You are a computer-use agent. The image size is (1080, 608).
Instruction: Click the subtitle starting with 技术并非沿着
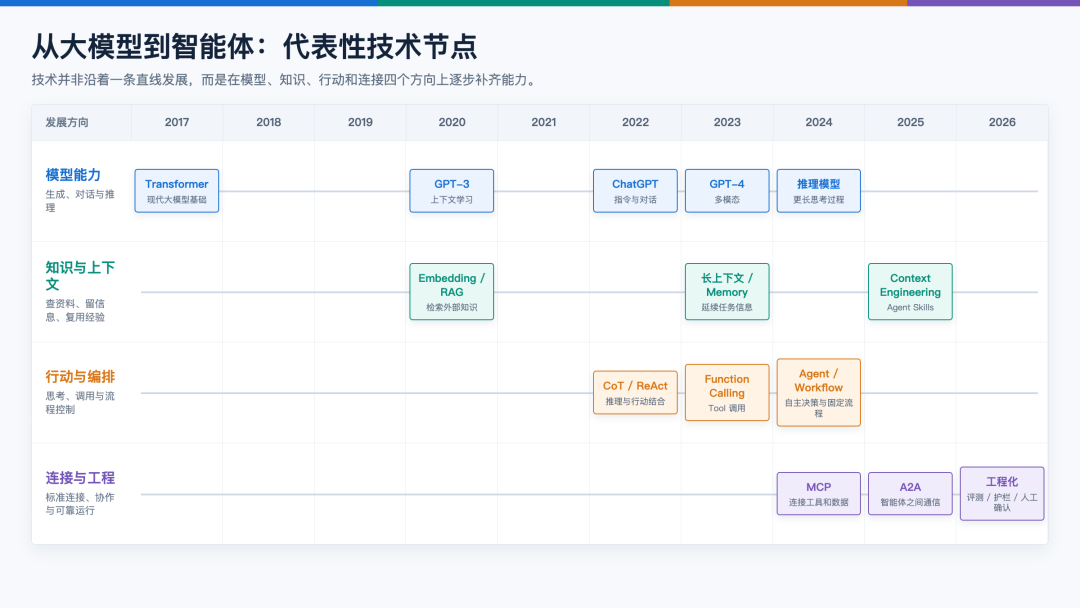284,80
